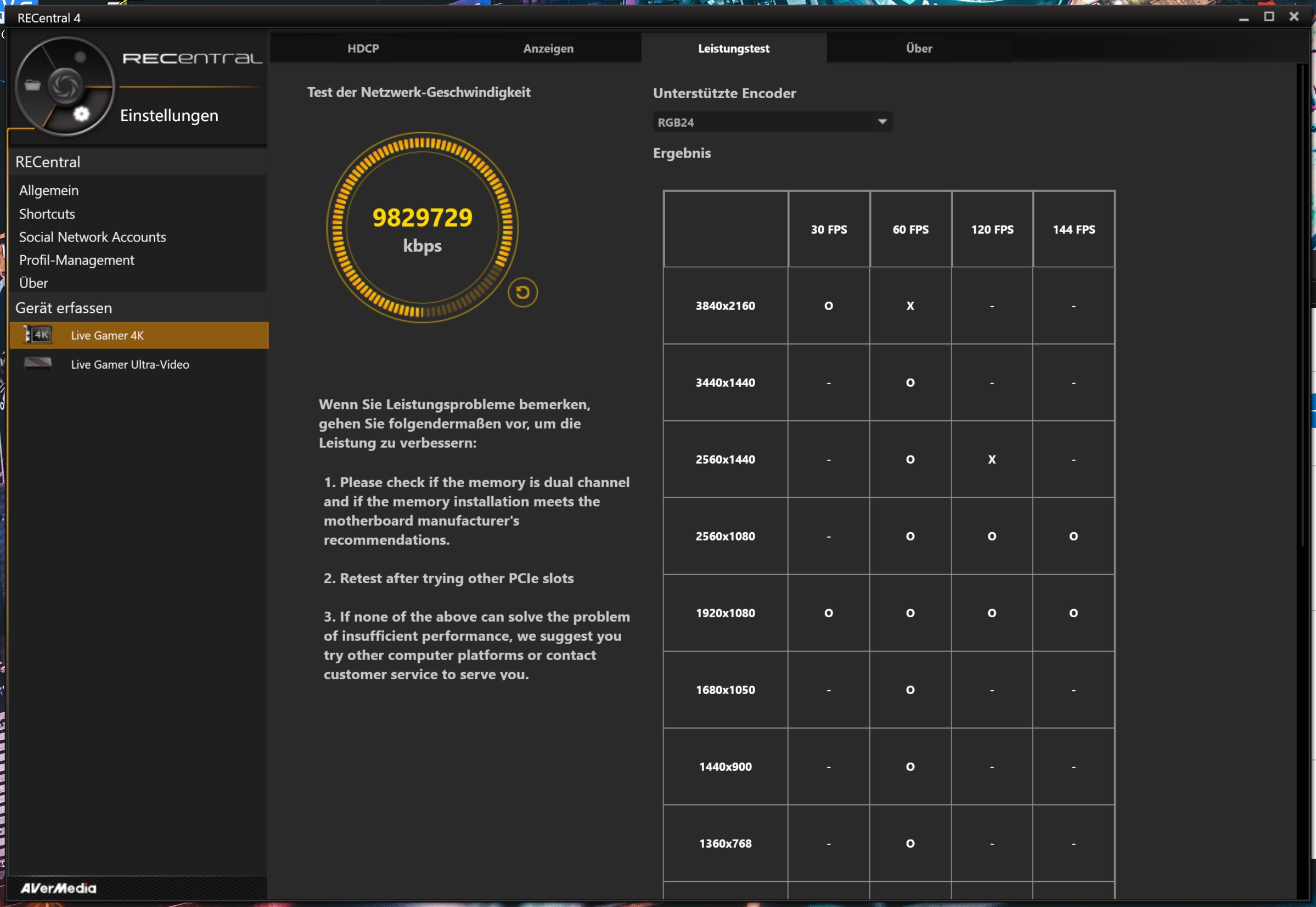Click the Live Gamer 4K device icon
This screenshot has width=1316, height=907.
pyautogui.click(x=38, y=335)
